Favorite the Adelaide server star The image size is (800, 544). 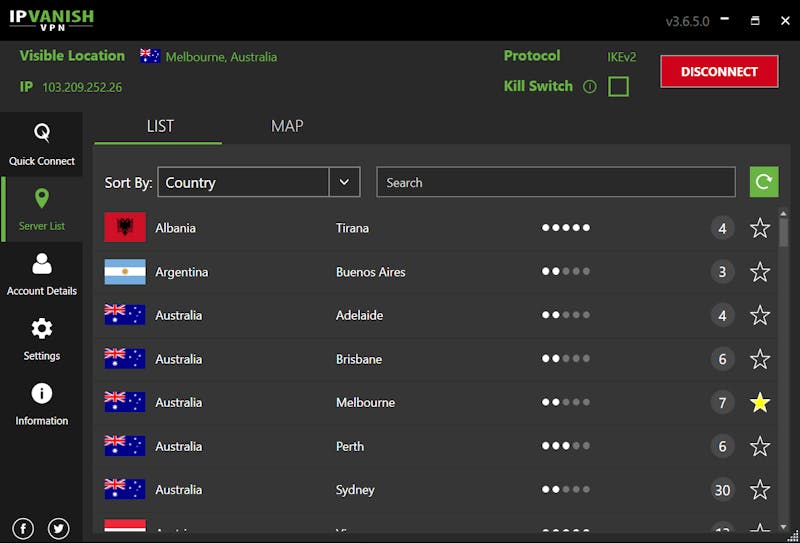tap(760, 315)
